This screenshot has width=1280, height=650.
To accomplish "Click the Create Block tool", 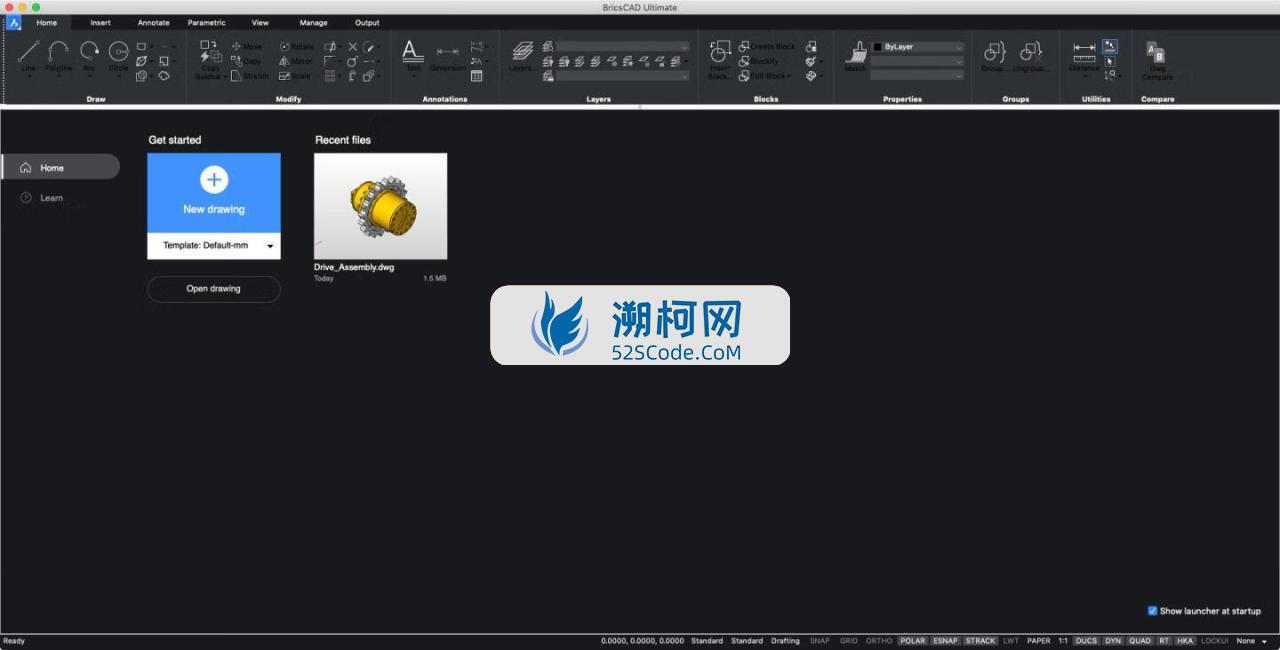I will [767, 46].
